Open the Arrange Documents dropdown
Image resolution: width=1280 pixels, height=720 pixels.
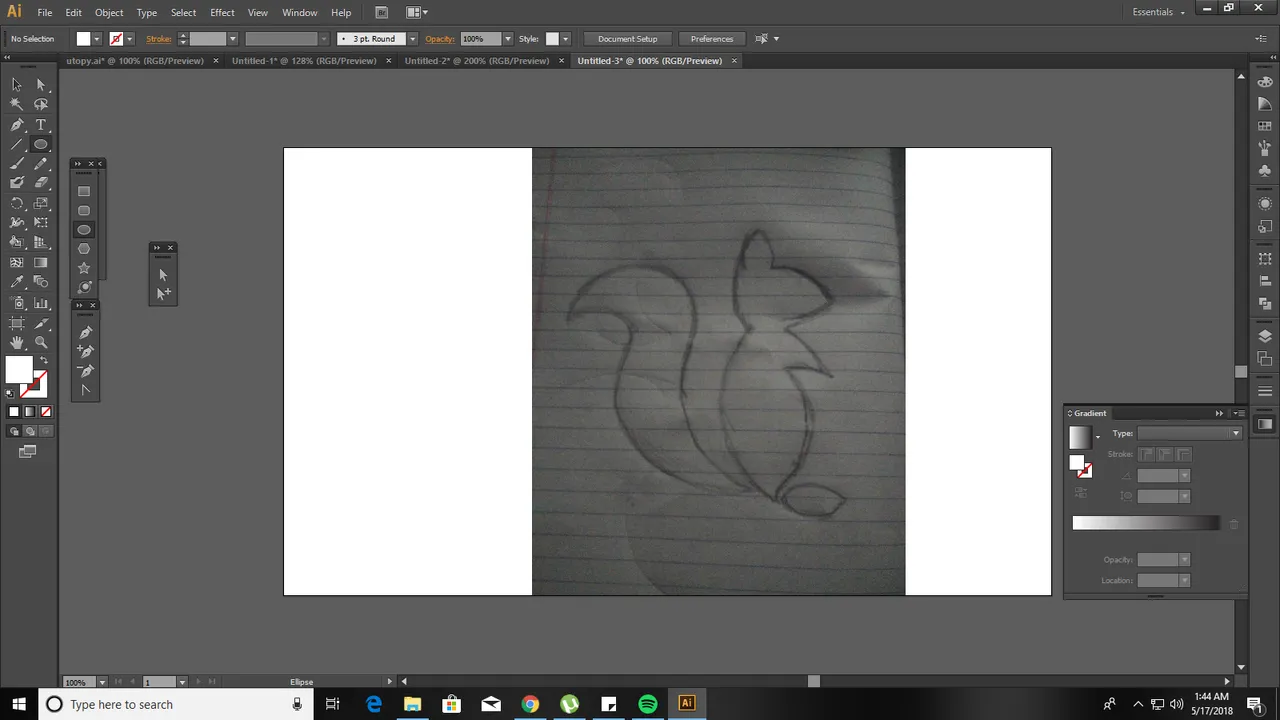418,13
